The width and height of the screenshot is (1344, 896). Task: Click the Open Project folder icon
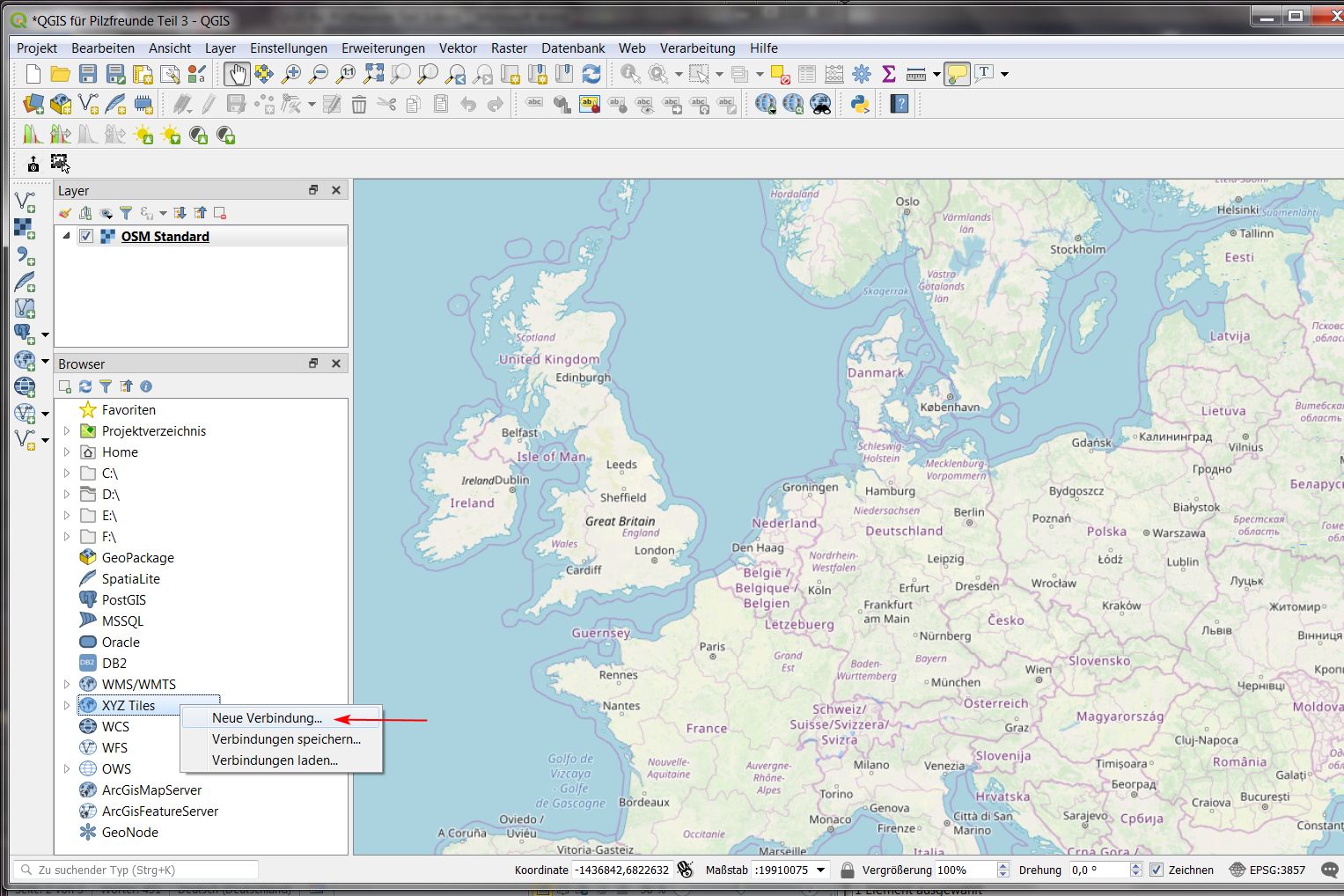click(60, 74)
